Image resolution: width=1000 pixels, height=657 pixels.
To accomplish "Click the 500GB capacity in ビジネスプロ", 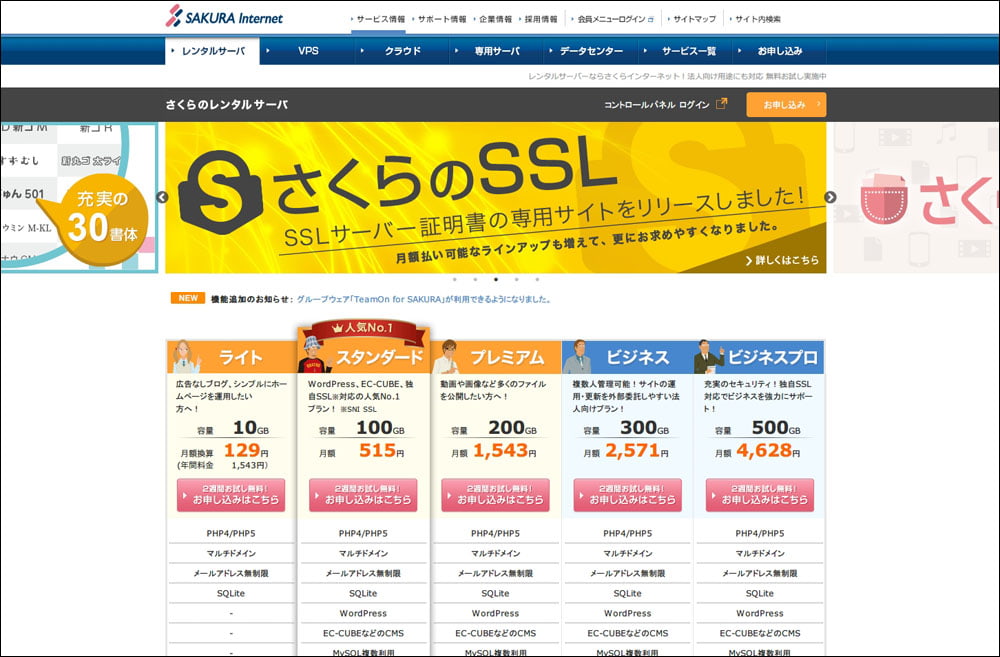I will (x=776, y=427).
